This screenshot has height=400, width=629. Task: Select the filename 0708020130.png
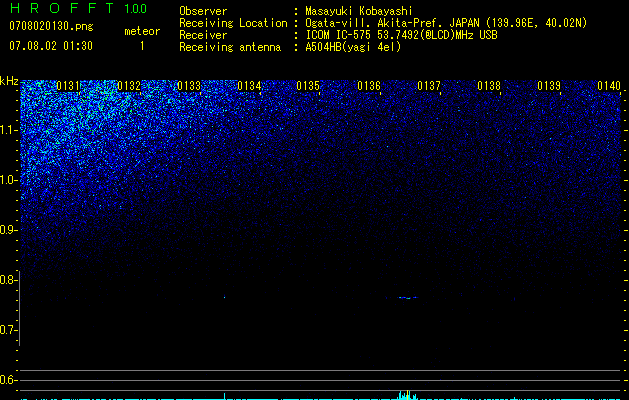[x=51, y=27]
